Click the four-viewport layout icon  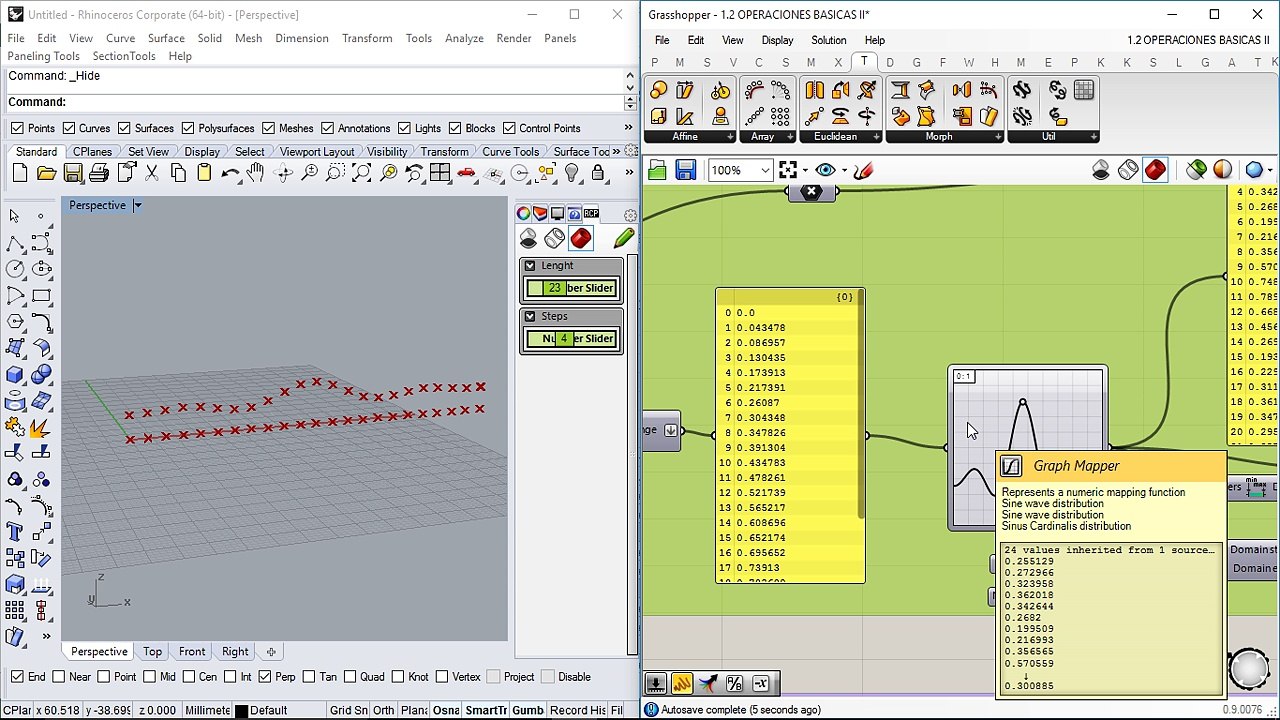(x=440, y=174)
